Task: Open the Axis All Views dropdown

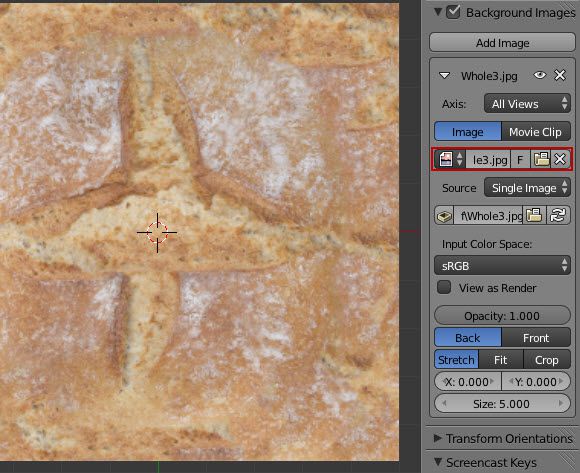Action: (x=527, y=104)
